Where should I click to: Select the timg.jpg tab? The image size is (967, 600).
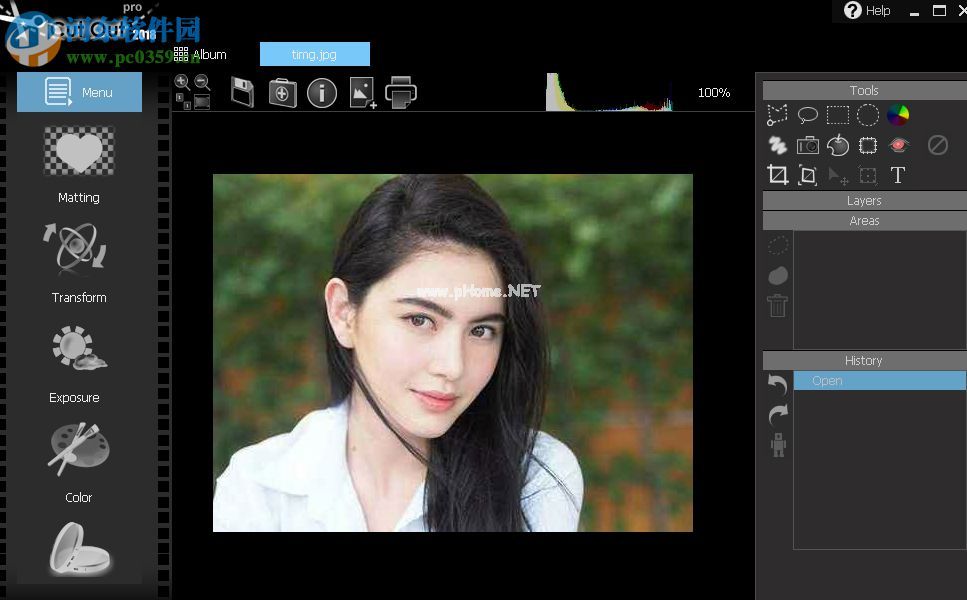tap(314, 54)
